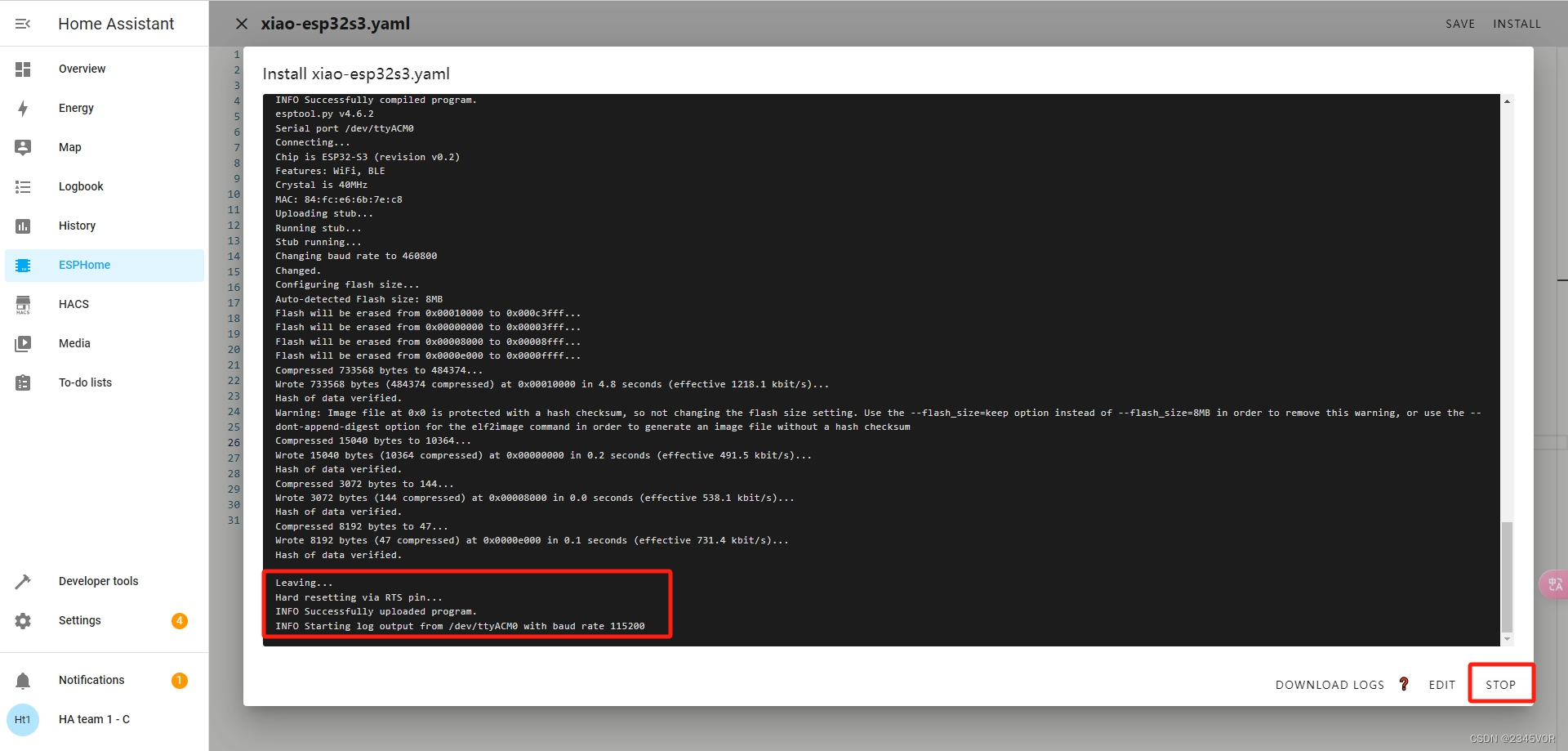Screen dimensions: 1568x751
Task: Open the Logbook list icon
Action: (x=23, y=186)
